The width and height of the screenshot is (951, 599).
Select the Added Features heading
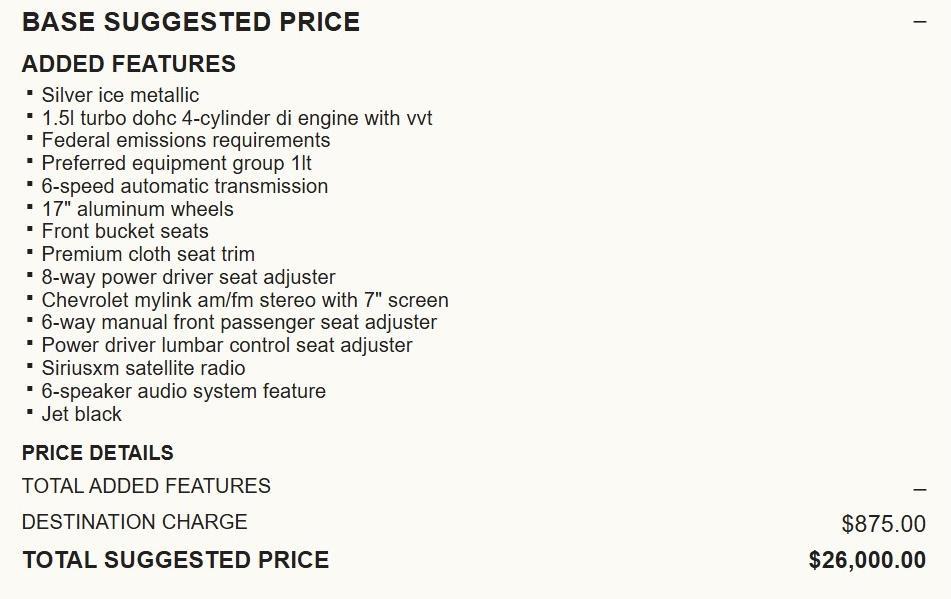[x=129, y=64]
